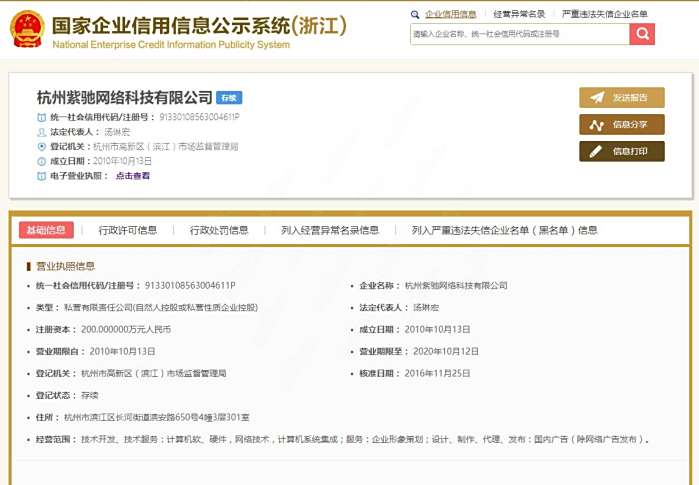Click the location icon beside 登记机关

pos(41,146)
